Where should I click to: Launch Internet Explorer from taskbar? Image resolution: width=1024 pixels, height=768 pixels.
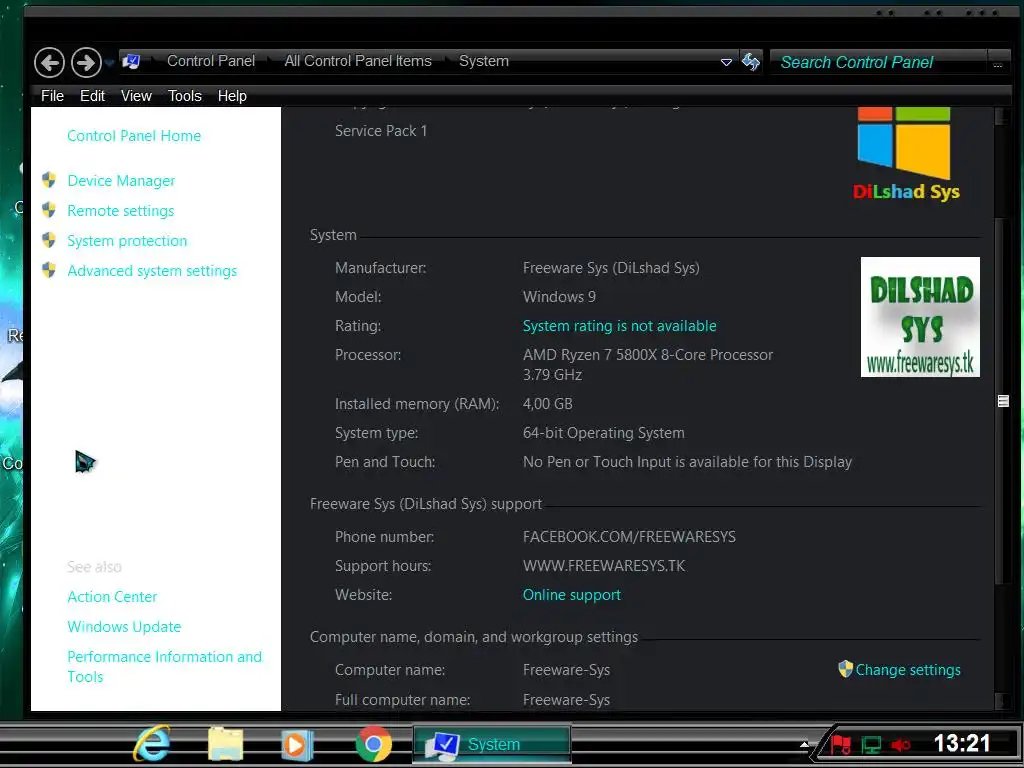pyautogui.click(x=152, y=744)
